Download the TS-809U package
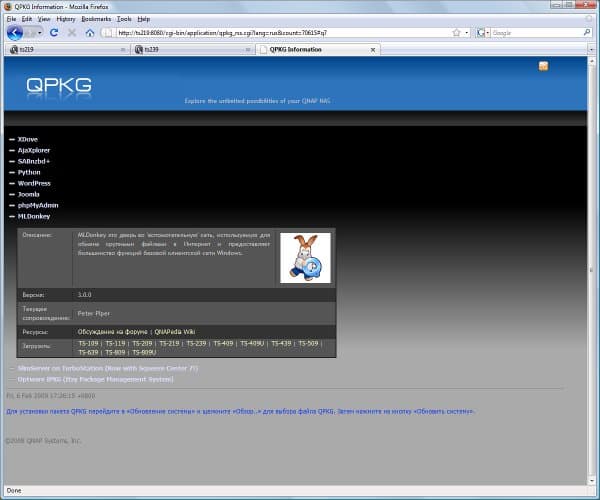600x500 pixels. point(144,352)
